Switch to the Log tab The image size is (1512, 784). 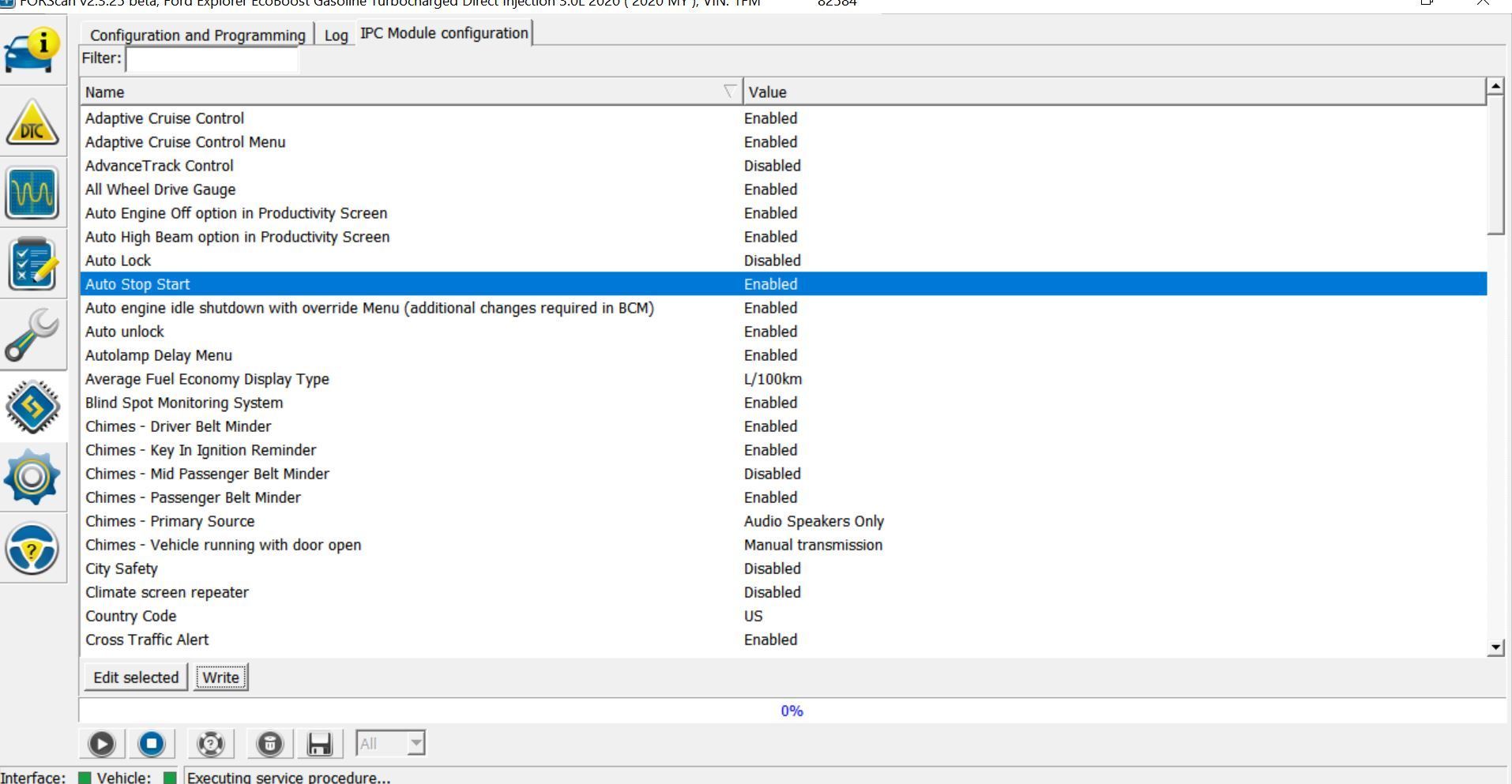[x=336, y=35]
